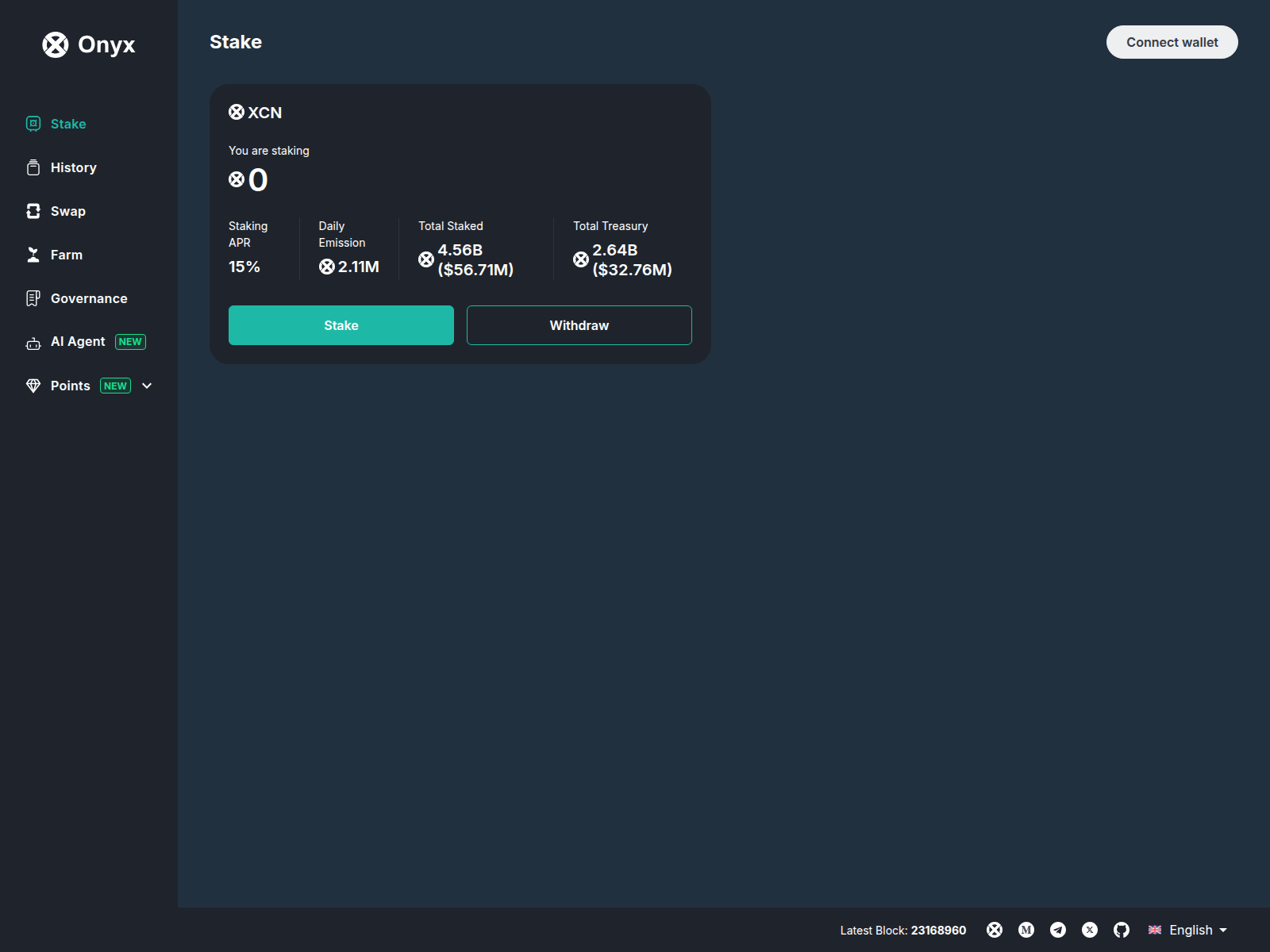Open the Telegram icon link in footer
Screen dimensions: 1270x952
1058,930
